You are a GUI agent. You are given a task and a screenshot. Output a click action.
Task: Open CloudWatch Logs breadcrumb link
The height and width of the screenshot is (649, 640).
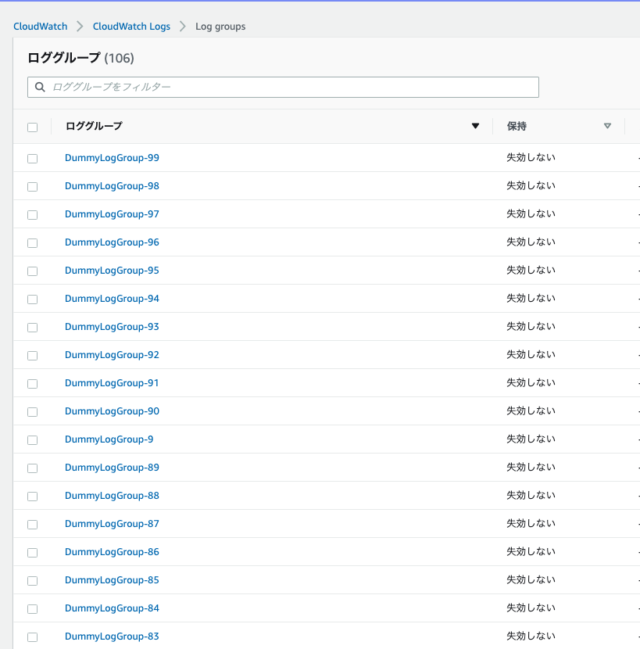click(x=131, y=26)
